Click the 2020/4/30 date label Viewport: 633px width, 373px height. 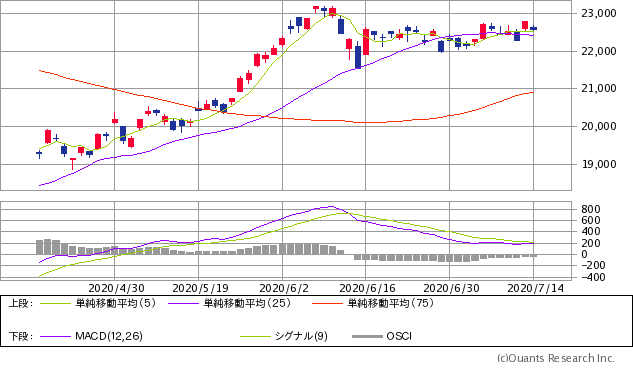point(116,288)
